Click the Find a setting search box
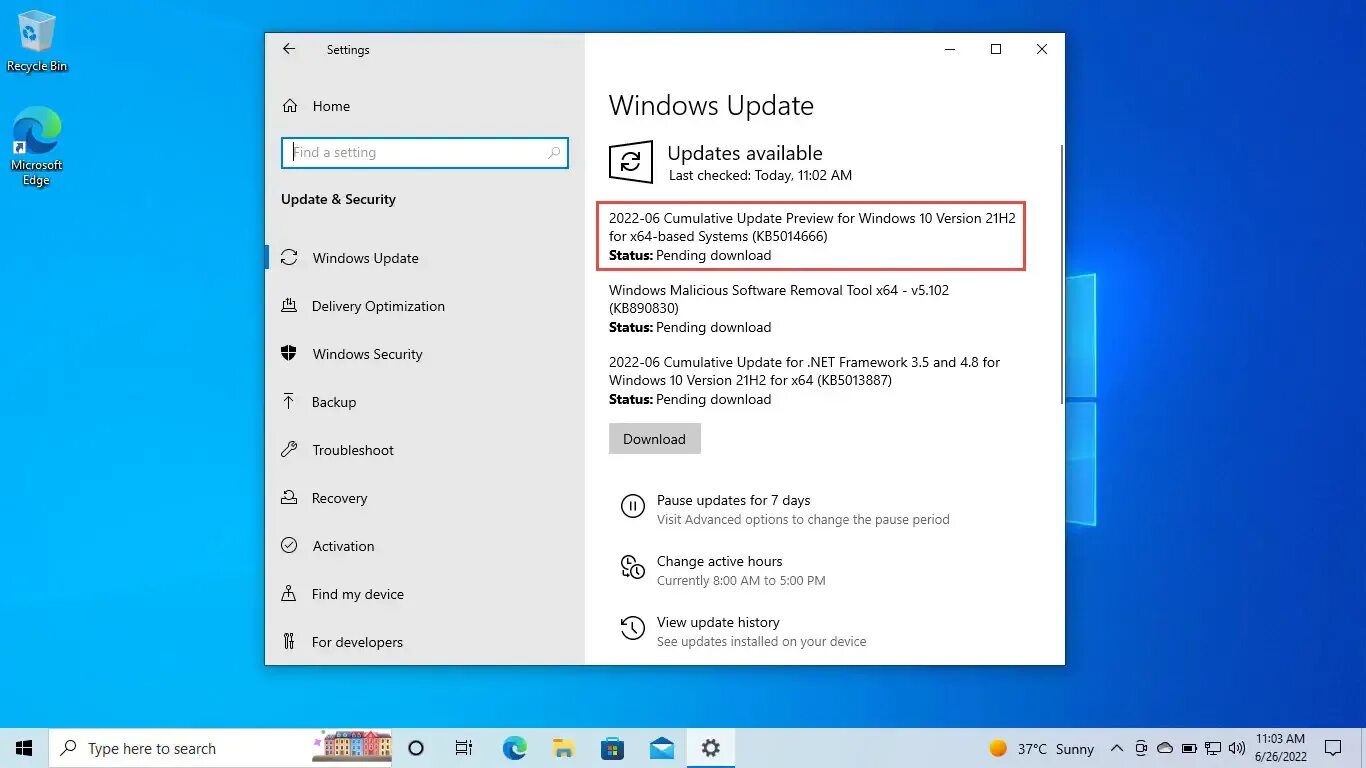 425,152
